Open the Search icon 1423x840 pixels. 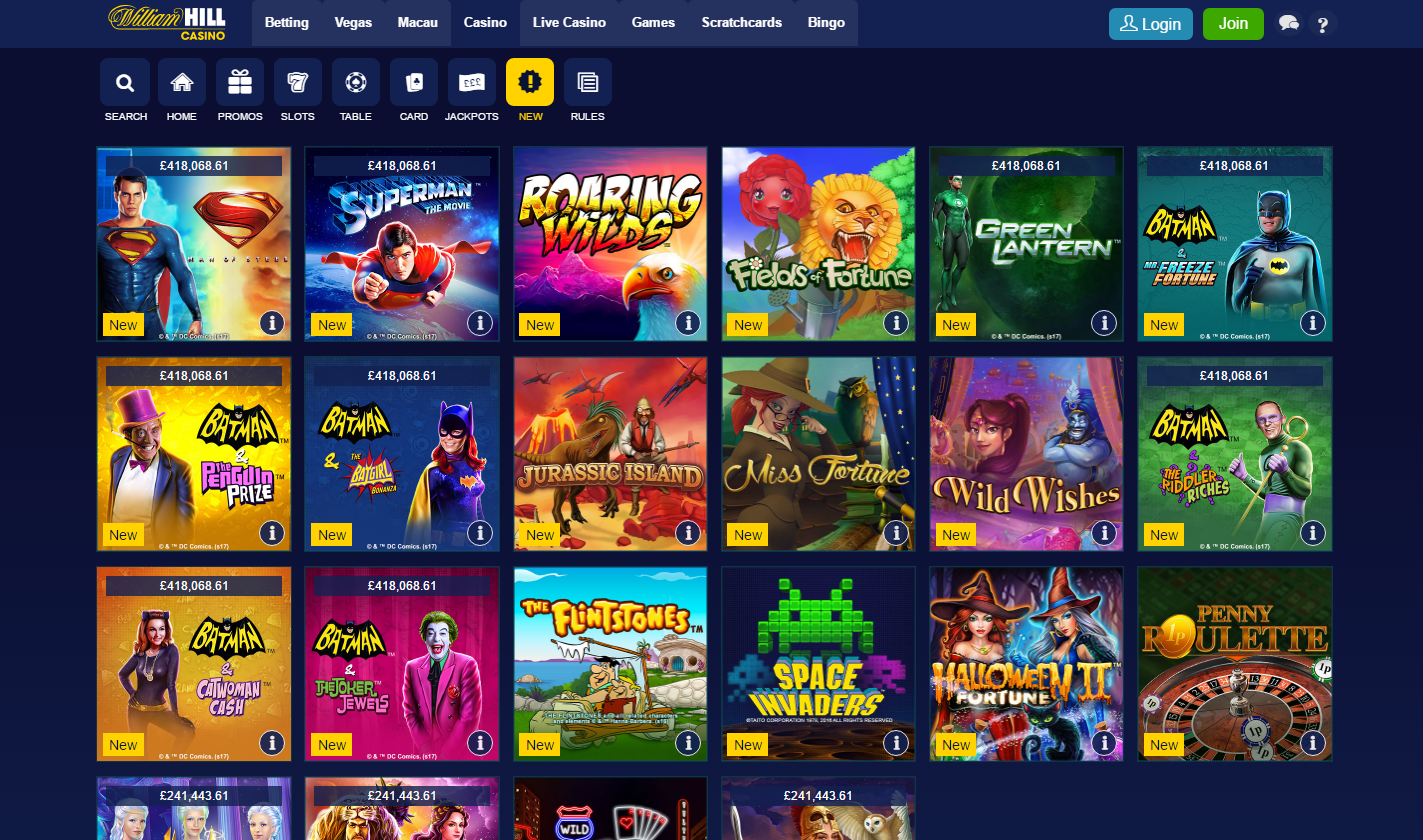pos(125,83)
